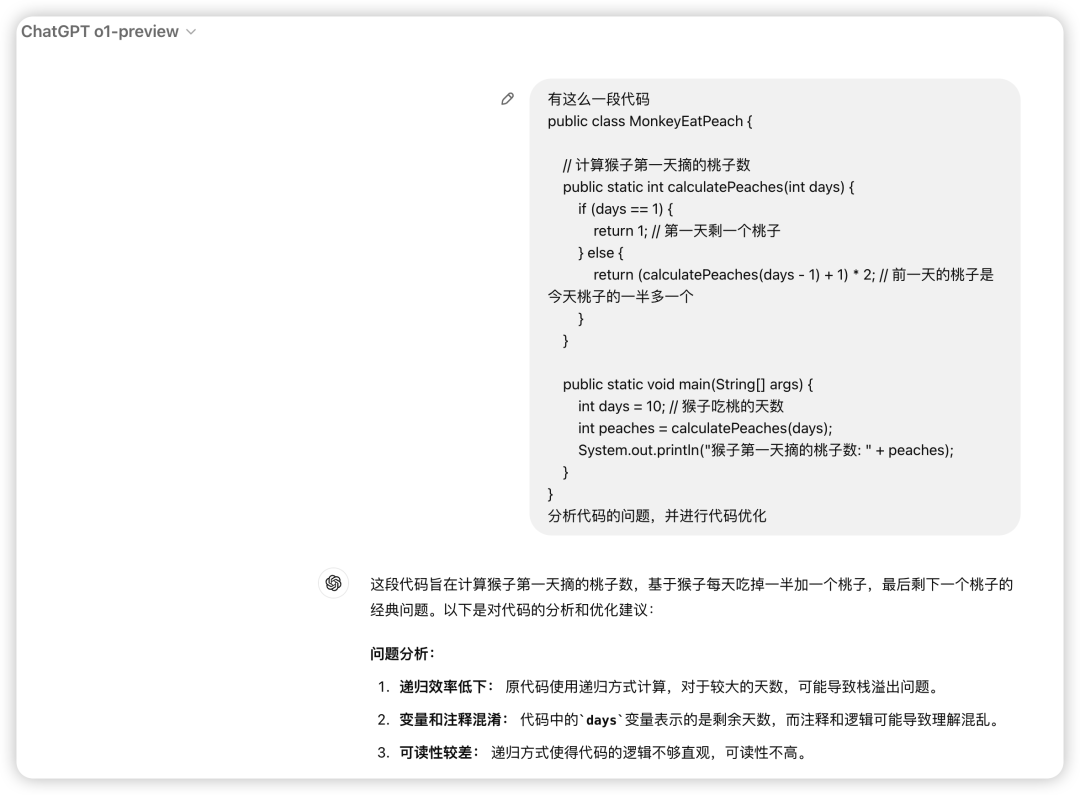The width and height of the screenshot is (1080, 795).
Task: Click the line 'public class MonkeyEatPeach {'
Action: pyautogui.click(x=649, y=121)
